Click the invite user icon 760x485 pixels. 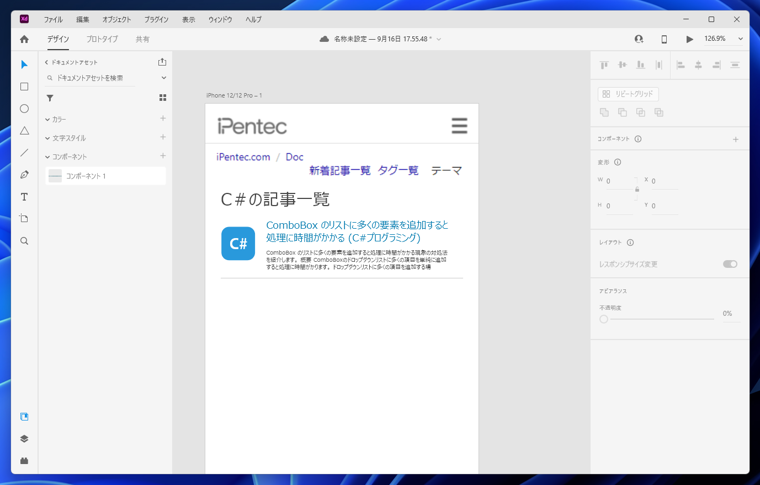point(639,39)
